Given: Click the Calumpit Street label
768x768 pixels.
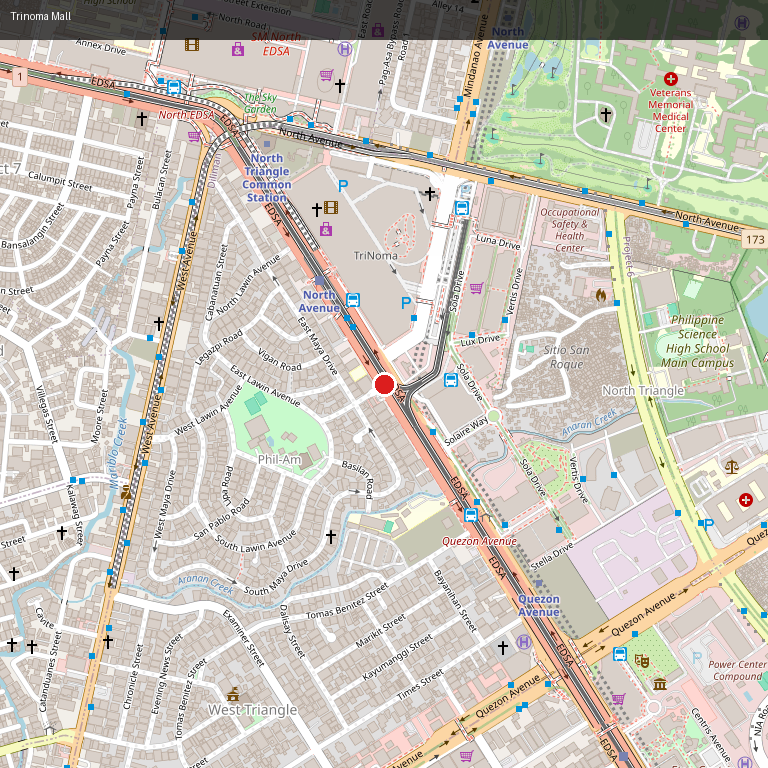Looking at the screenshot, I should [x=60, y=181].
